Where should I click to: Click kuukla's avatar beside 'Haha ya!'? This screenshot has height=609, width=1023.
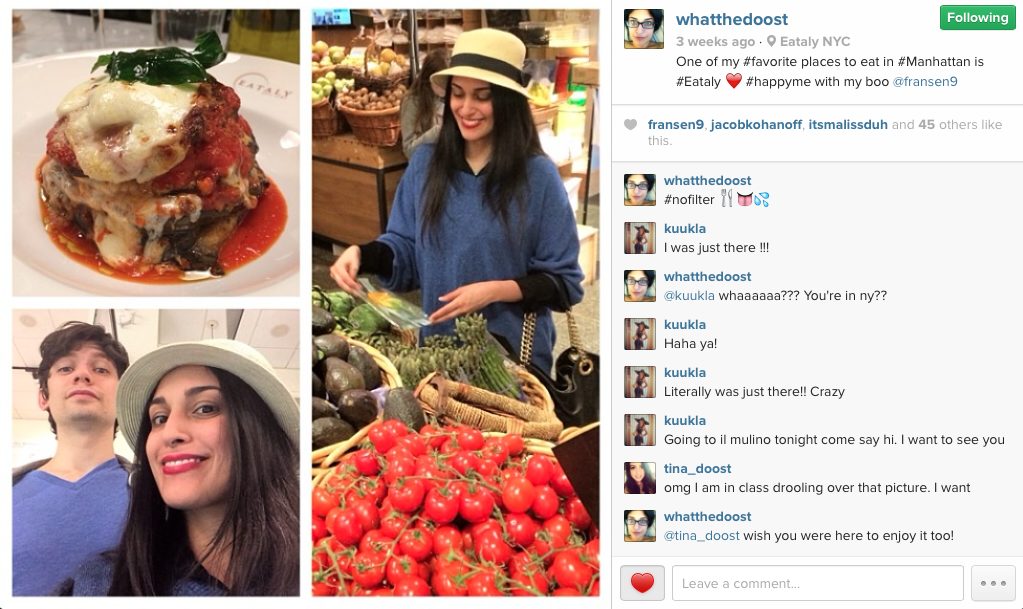point(639,334)
